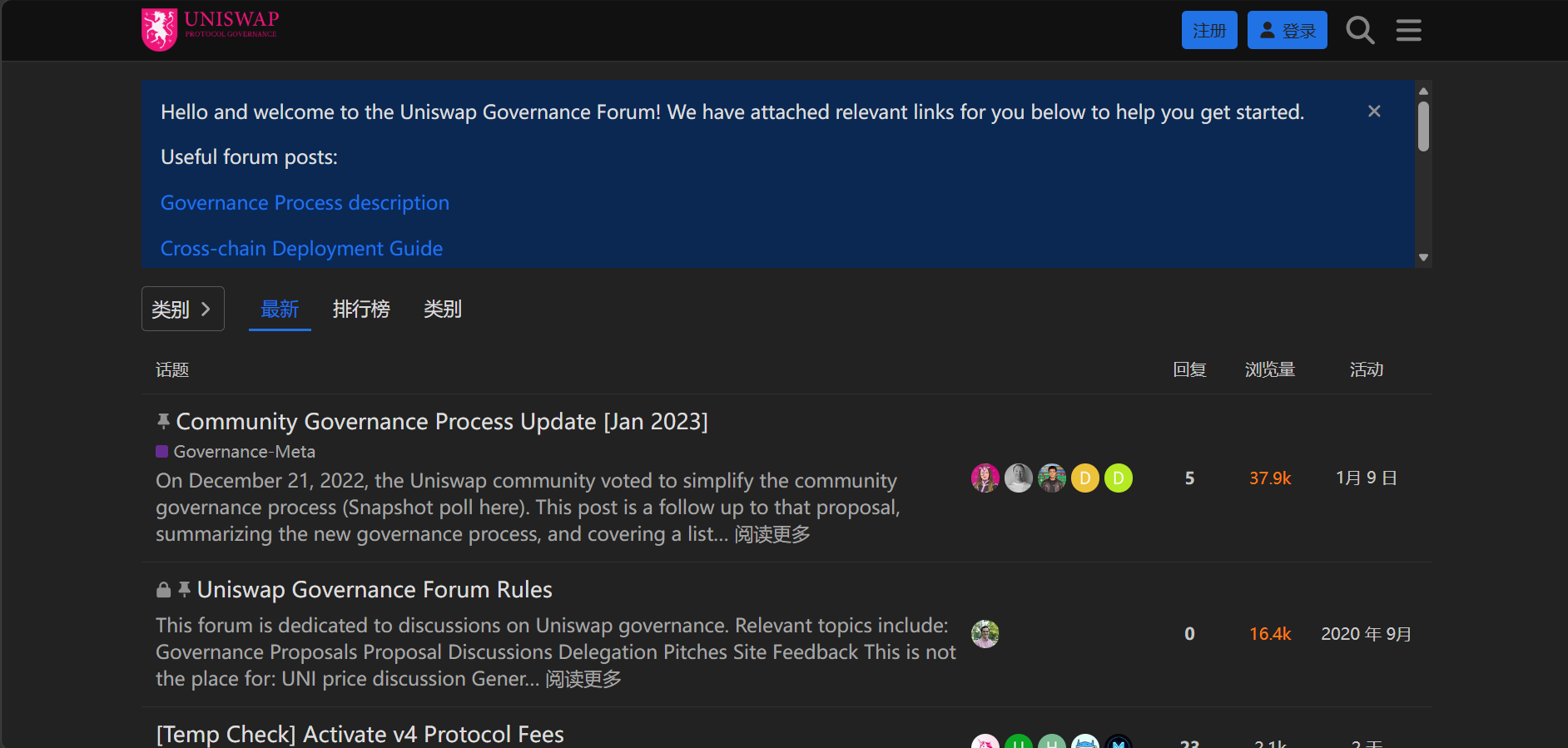
Task: Open Cross-chain Deployment Guide link
Action: click(x=301, y=249)
